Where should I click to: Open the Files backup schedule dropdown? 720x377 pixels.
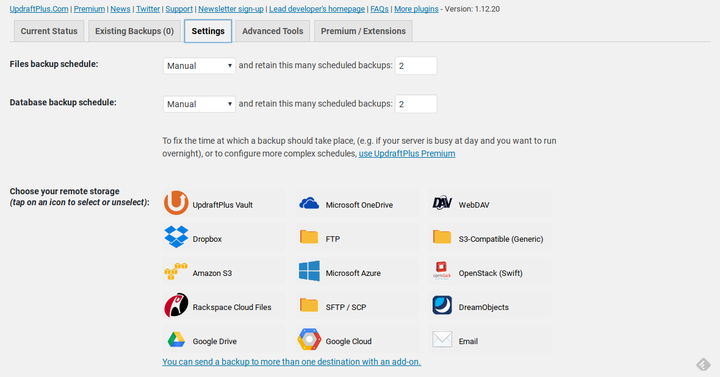[199, 66]
